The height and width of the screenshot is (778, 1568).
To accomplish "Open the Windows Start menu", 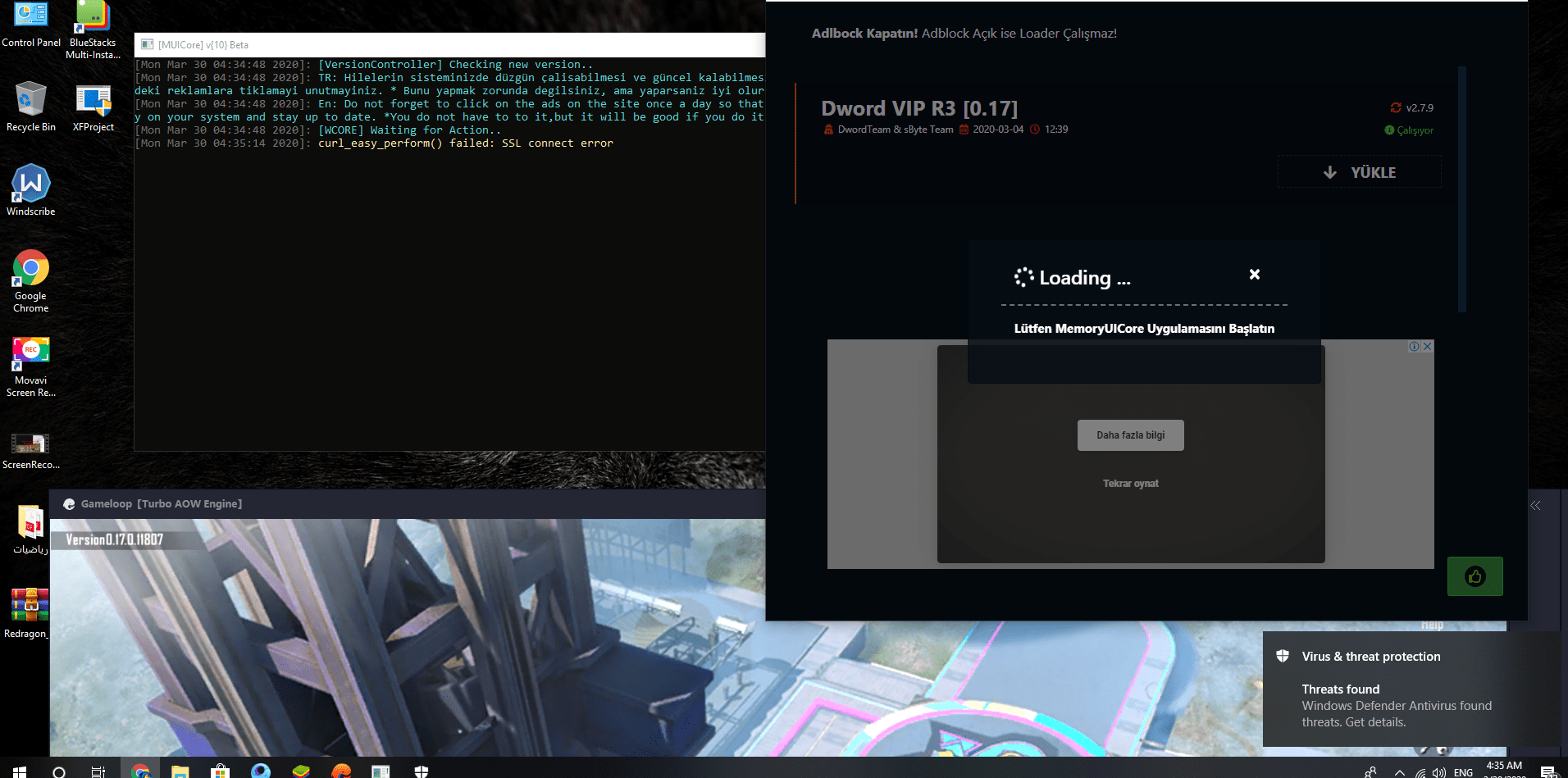I will pos(20,771).
